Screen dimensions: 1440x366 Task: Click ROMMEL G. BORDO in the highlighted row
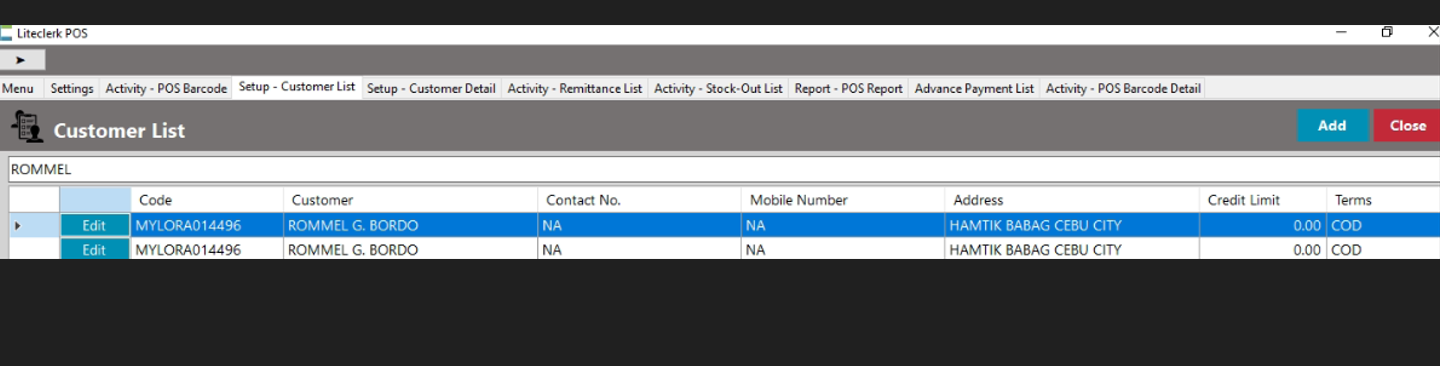pyautogui.click(x=353, y=226)
